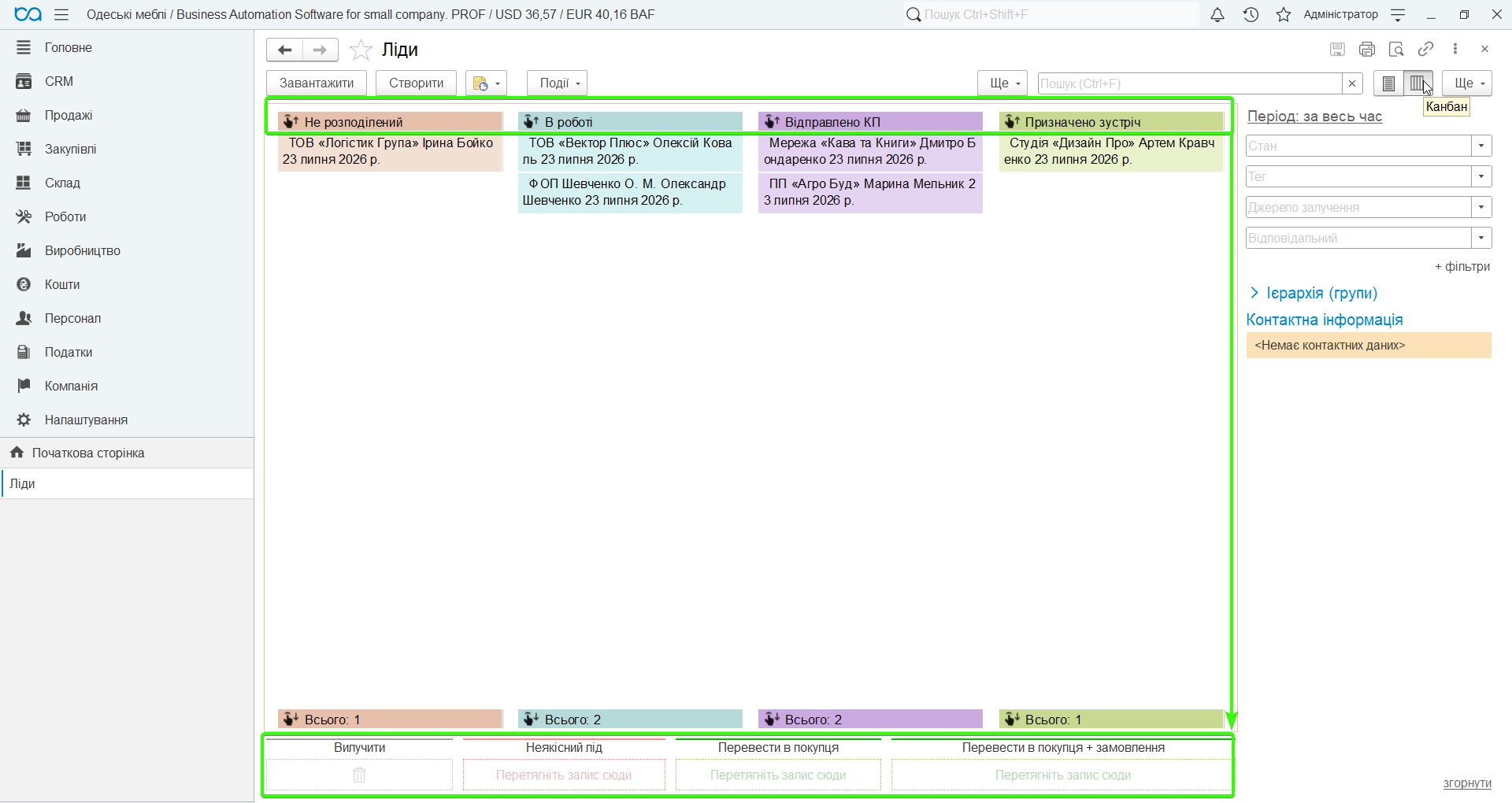Clear the lead search field with X
Screen dimensions: 1512x803
point(1352,83)
